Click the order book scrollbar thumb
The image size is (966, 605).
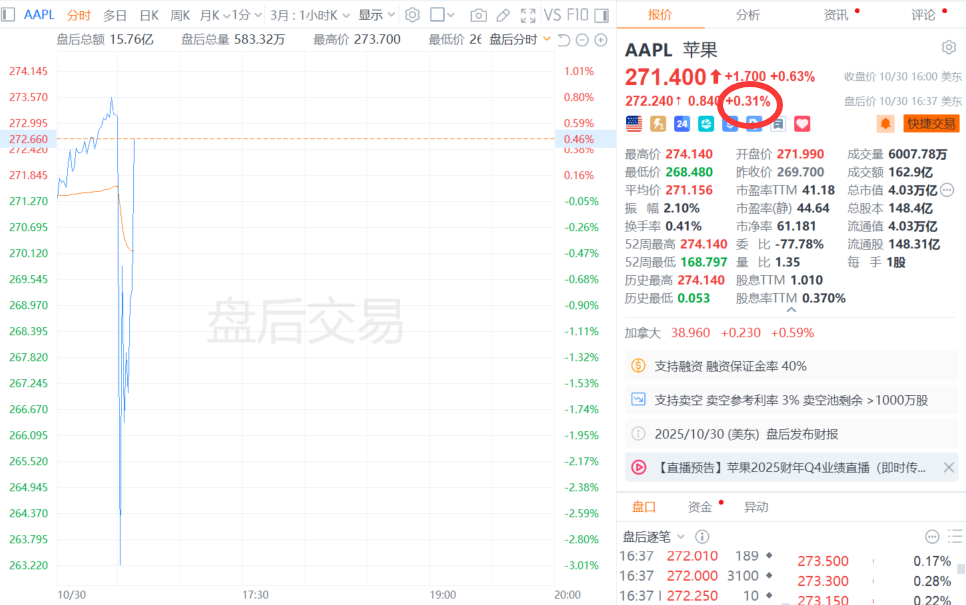coord(961,570)
